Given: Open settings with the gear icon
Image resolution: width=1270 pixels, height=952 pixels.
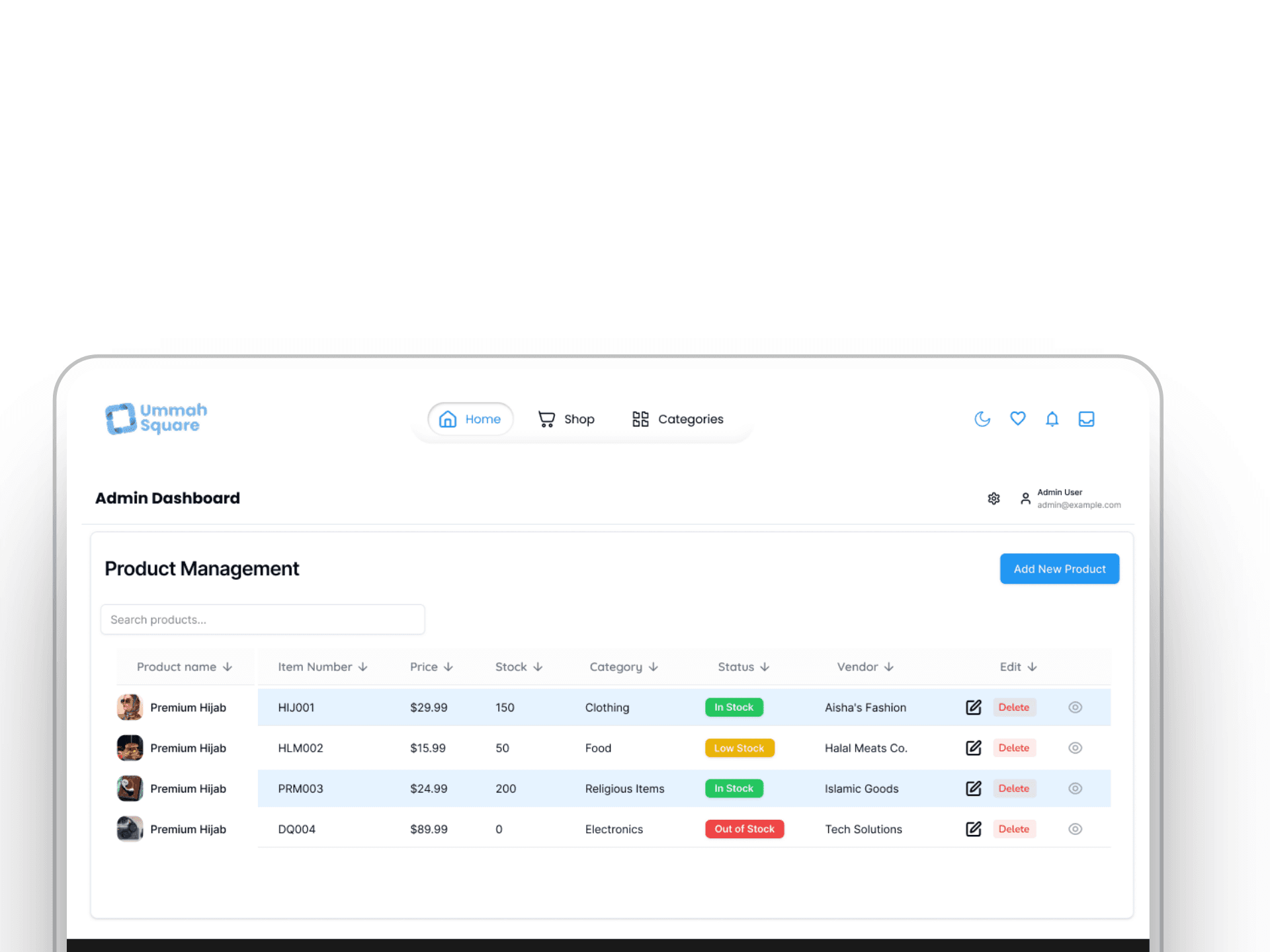Looking at the screenshot, I should click(994, 498).
